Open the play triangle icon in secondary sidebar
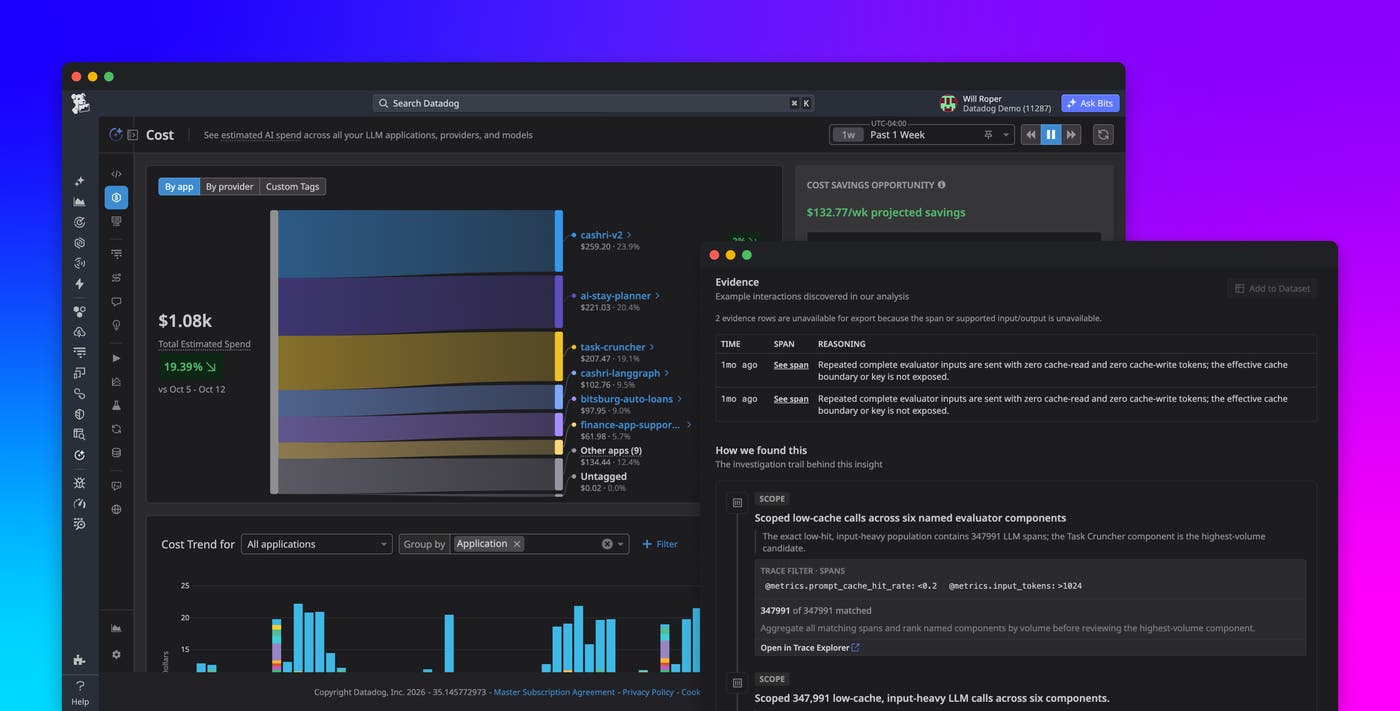 pos(116,358)
